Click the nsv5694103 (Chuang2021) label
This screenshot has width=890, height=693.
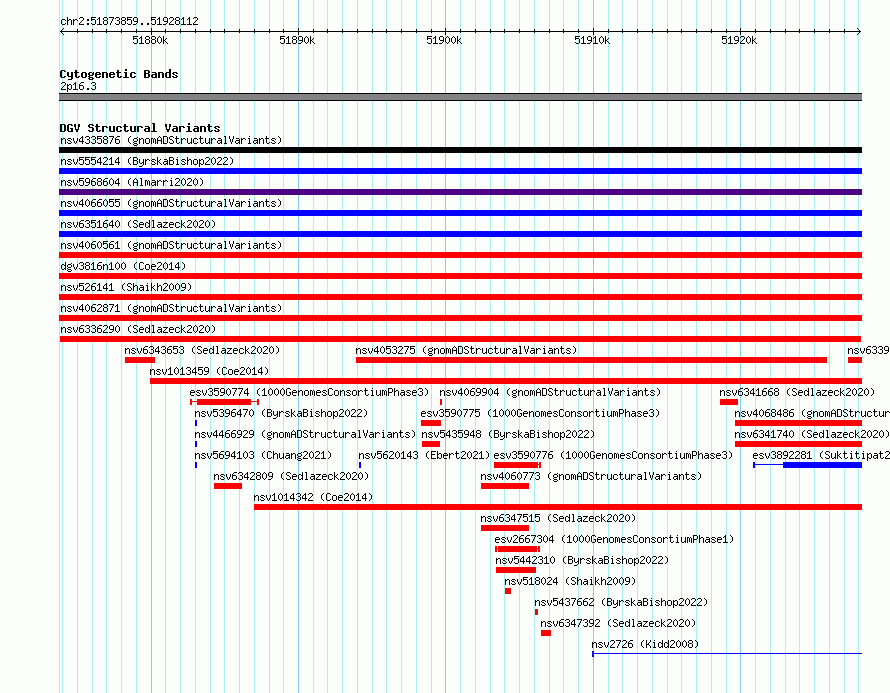[263, 455]
